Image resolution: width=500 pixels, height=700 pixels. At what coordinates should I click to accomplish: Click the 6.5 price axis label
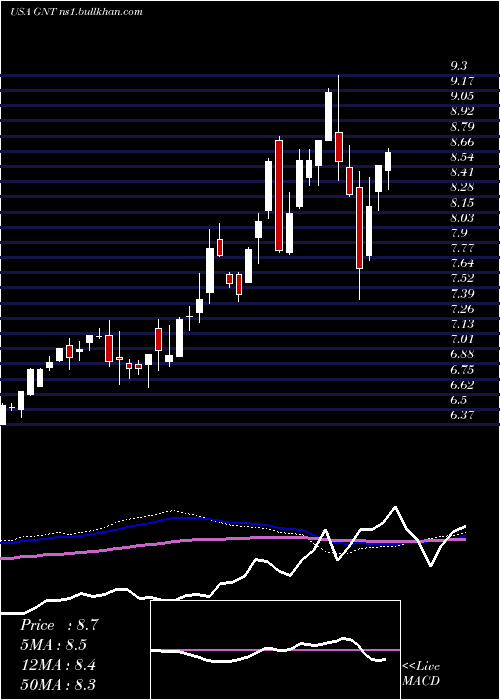(x=458, y=400)
